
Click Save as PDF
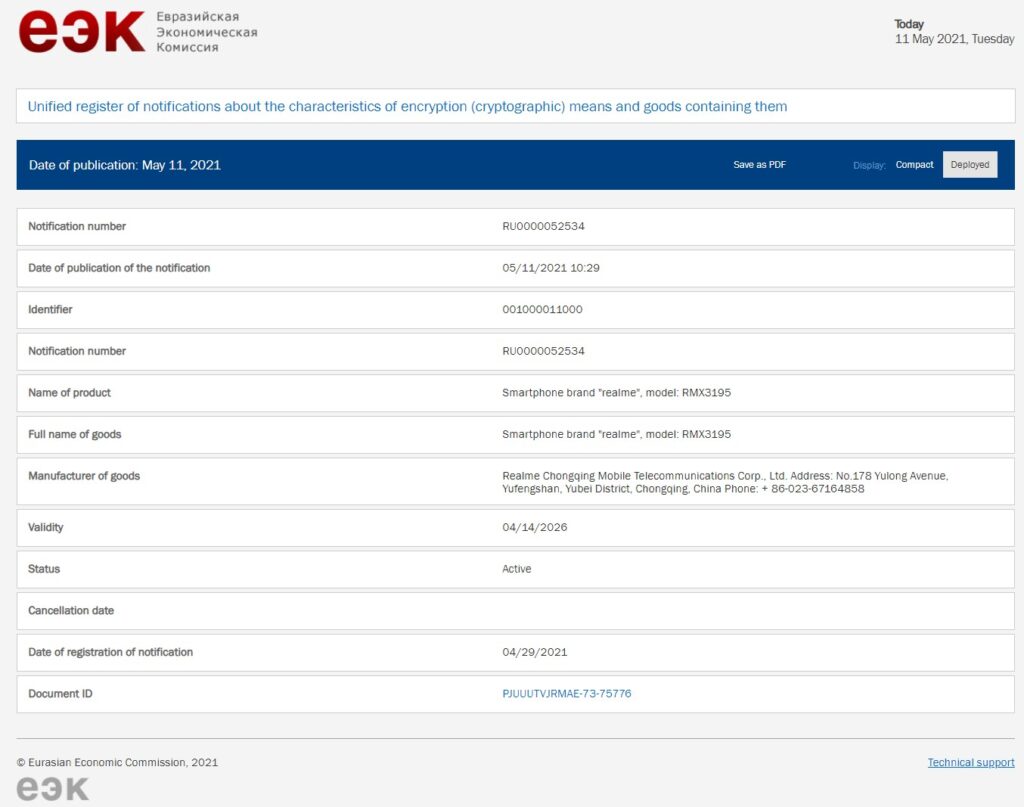[759, 165]
